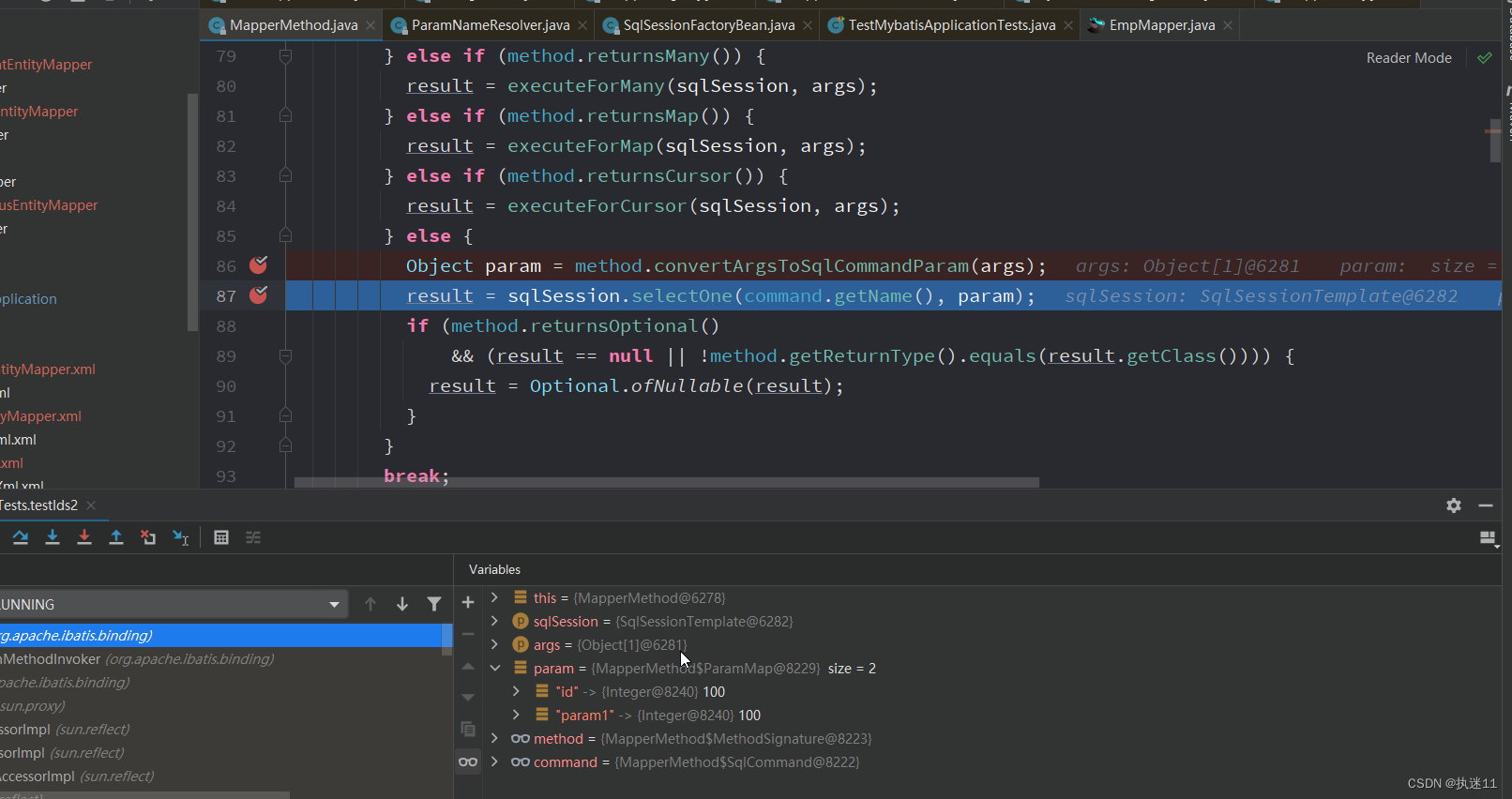
Task: Select the next frame down arrow
Action: click(x=402, y=604)
